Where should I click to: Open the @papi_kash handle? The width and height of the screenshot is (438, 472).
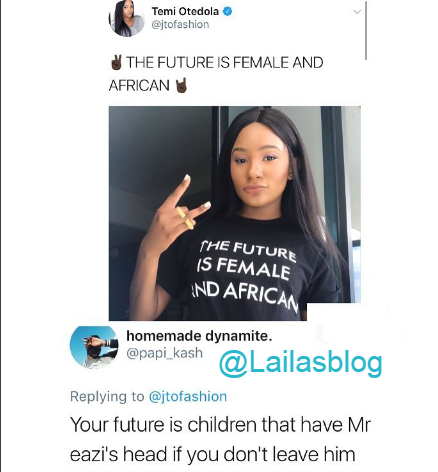coord(164,353)
